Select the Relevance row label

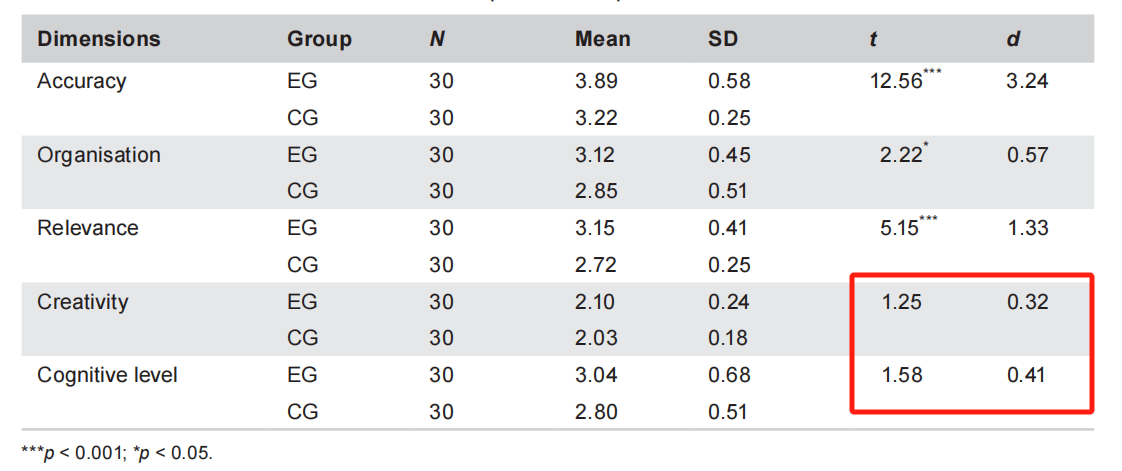click(x=87, y=228)
